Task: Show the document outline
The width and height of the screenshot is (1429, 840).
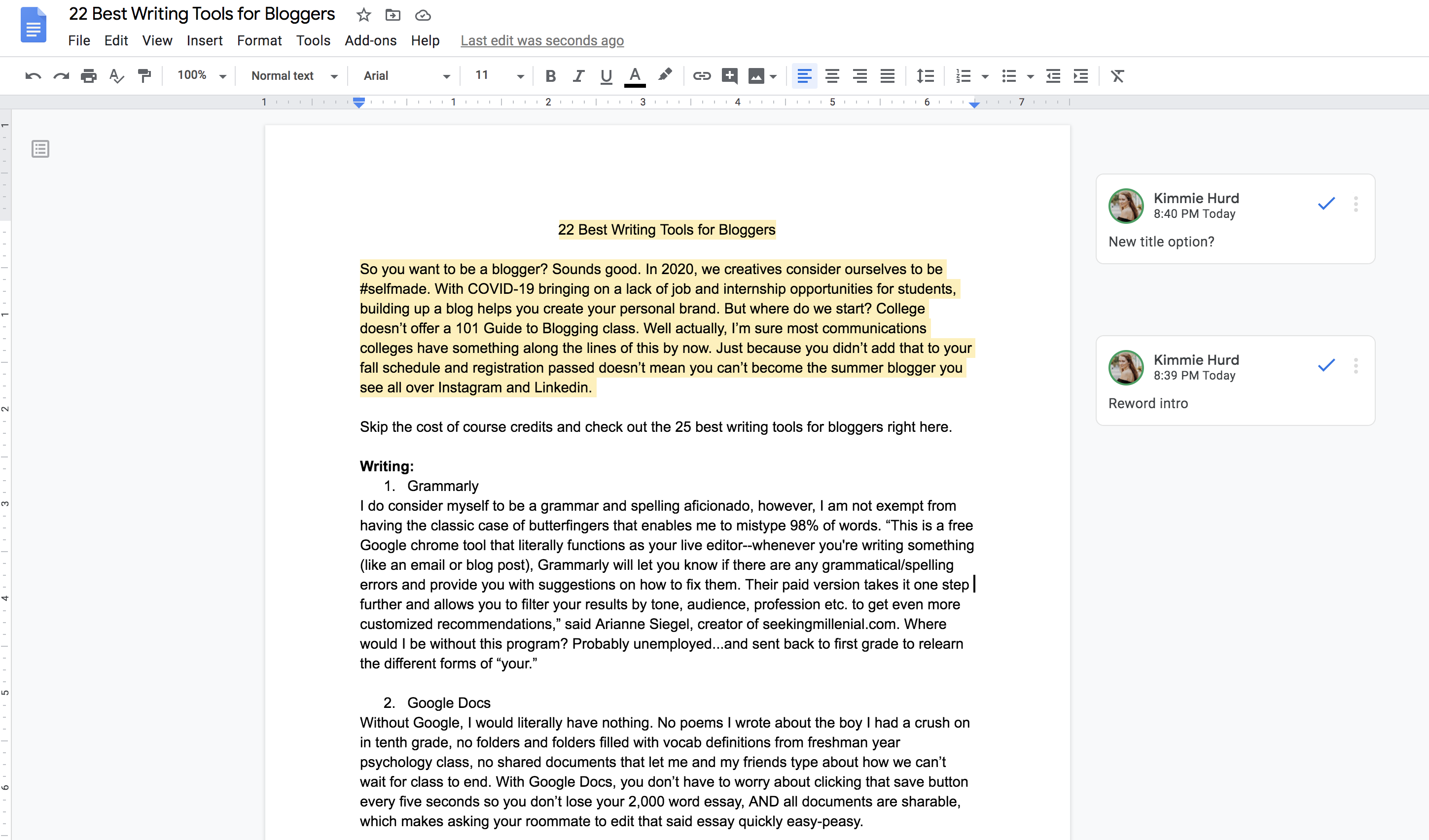Action: [x=40, y=149]
